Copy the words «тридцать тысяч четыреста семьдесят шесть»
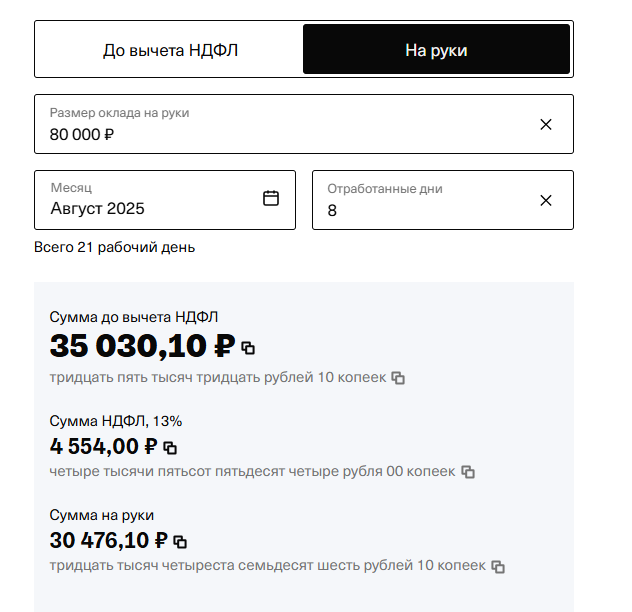The width and height of the screenshot is (632, 612). (498, 566)
